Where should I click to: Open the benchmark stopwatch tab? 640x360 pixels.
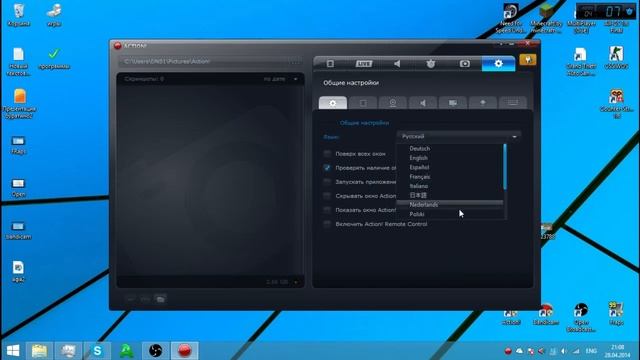[x=431, y=64]
